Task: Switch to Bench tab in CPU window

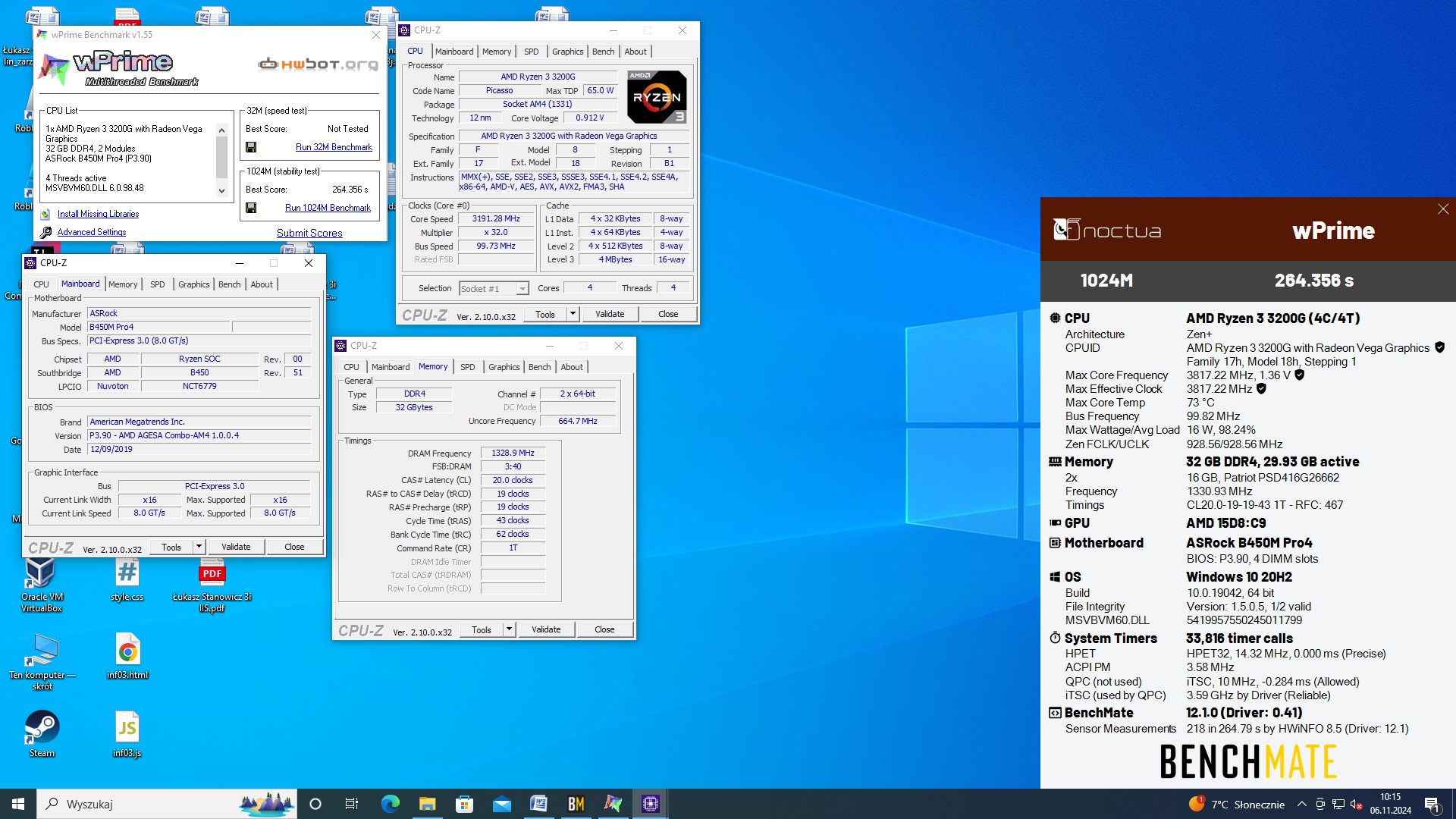Action: pyautogui.click(x=604, y=52)
